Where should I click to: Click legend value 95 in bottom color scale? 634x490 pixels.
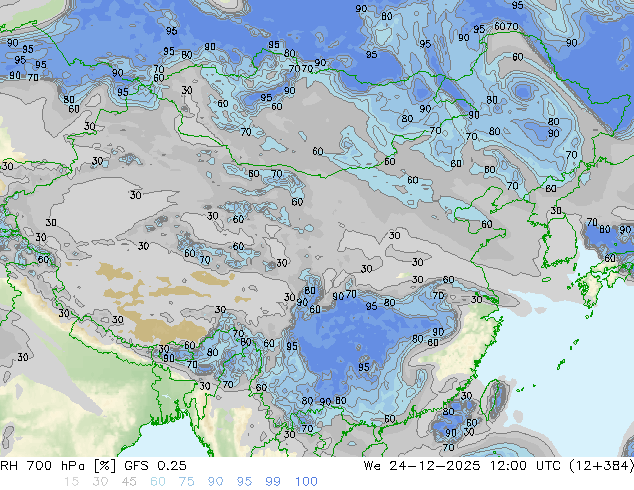[x=244, y=482]
